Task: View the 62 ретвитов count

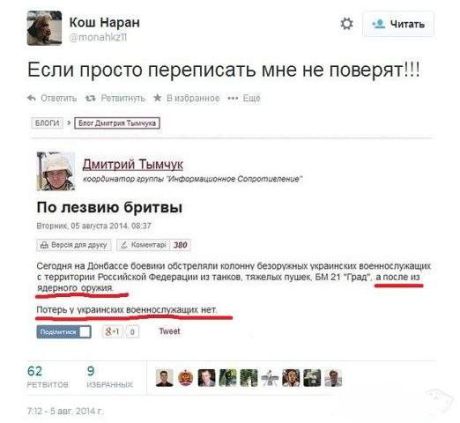Action: click(47, 377)
